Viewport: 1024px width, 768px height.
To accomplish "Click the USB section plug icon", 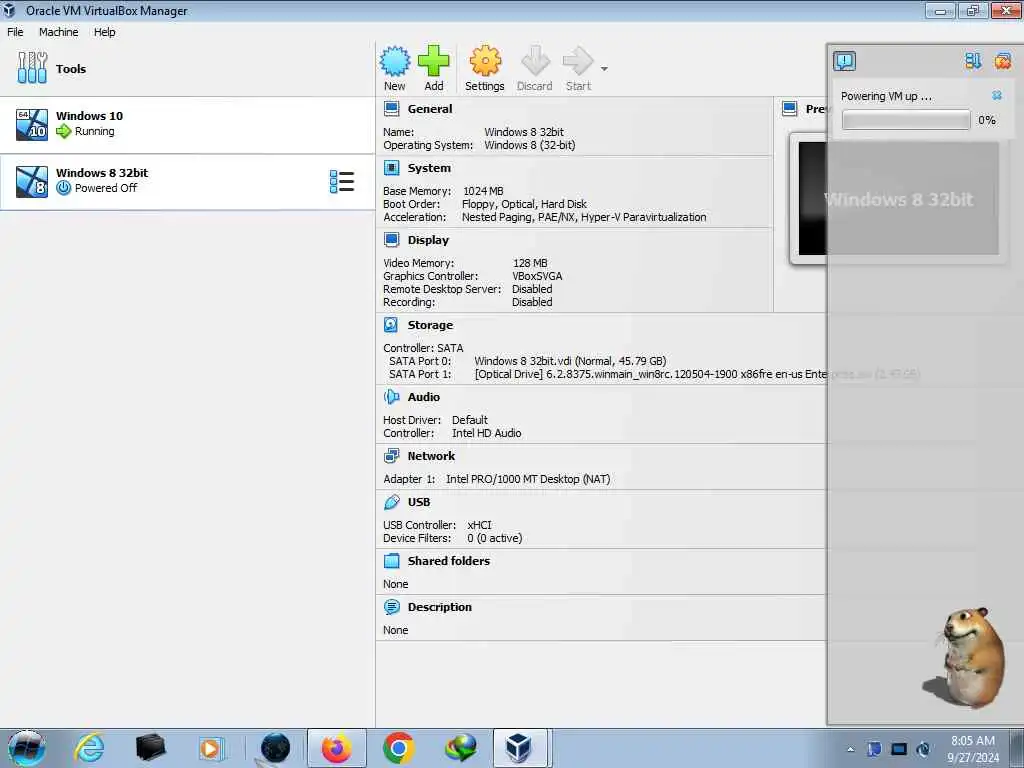I will (x=391, y=502).
